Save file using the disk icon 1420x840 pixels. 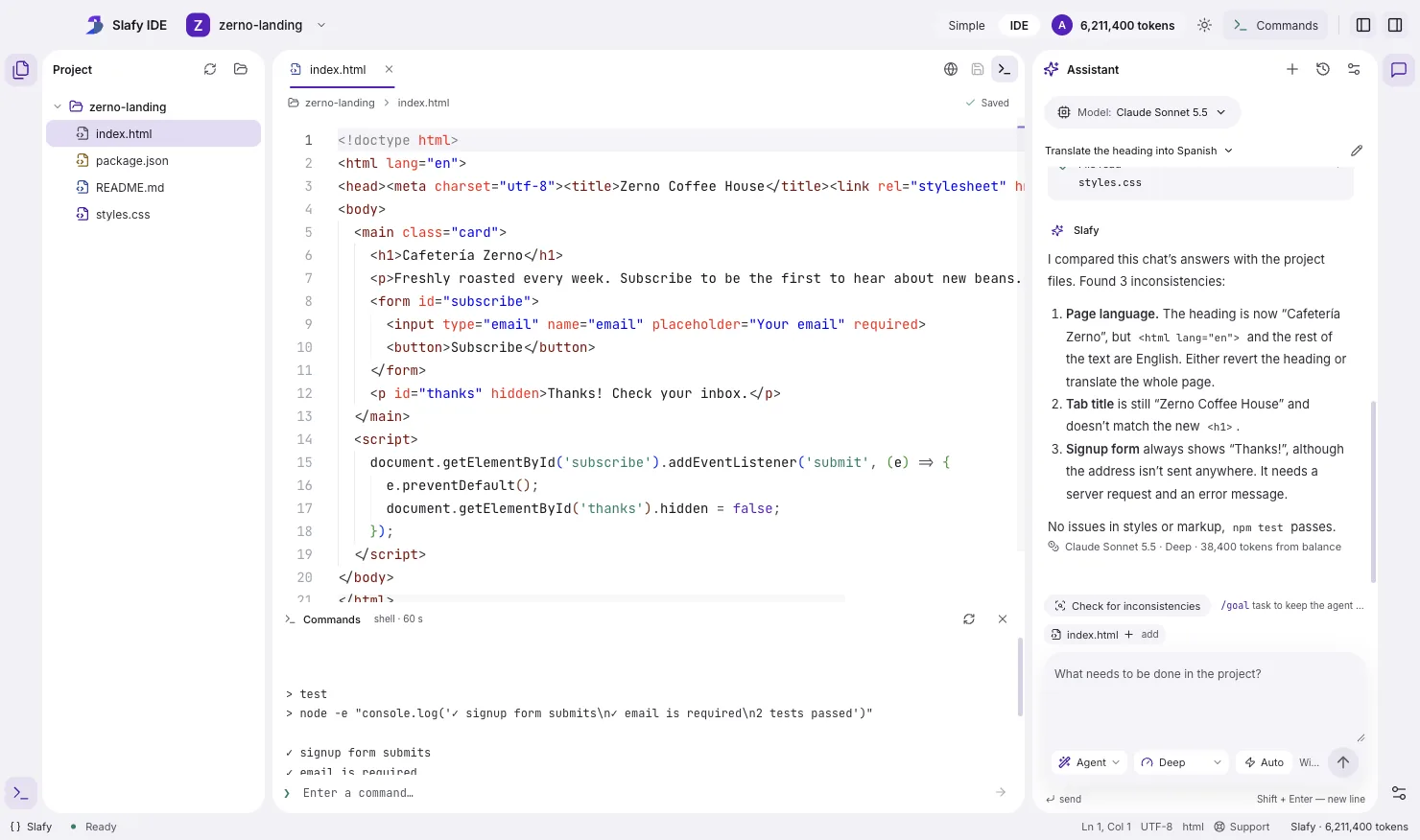tap(978, 69)
